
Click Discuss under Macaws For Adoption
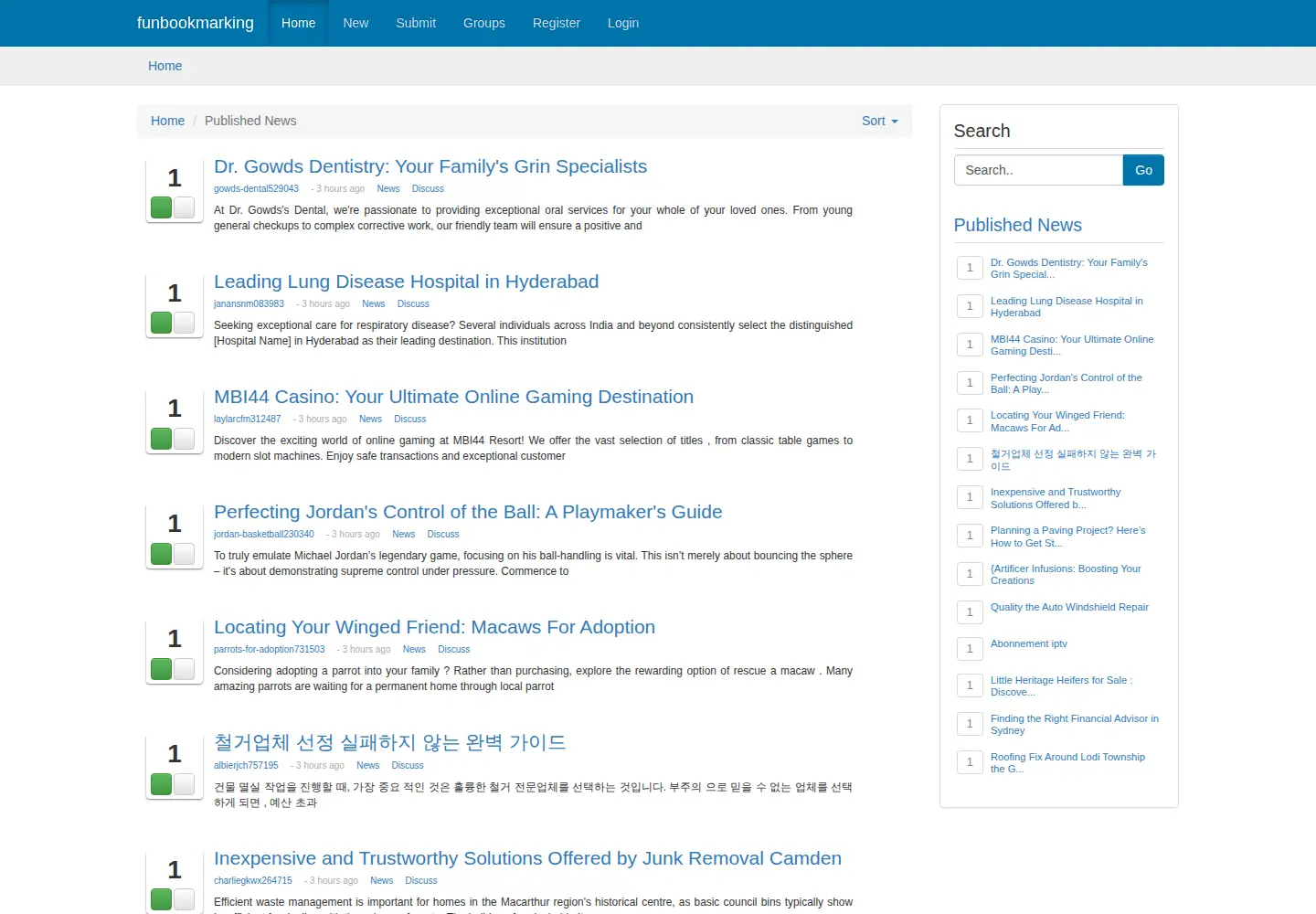coord(453,650)
